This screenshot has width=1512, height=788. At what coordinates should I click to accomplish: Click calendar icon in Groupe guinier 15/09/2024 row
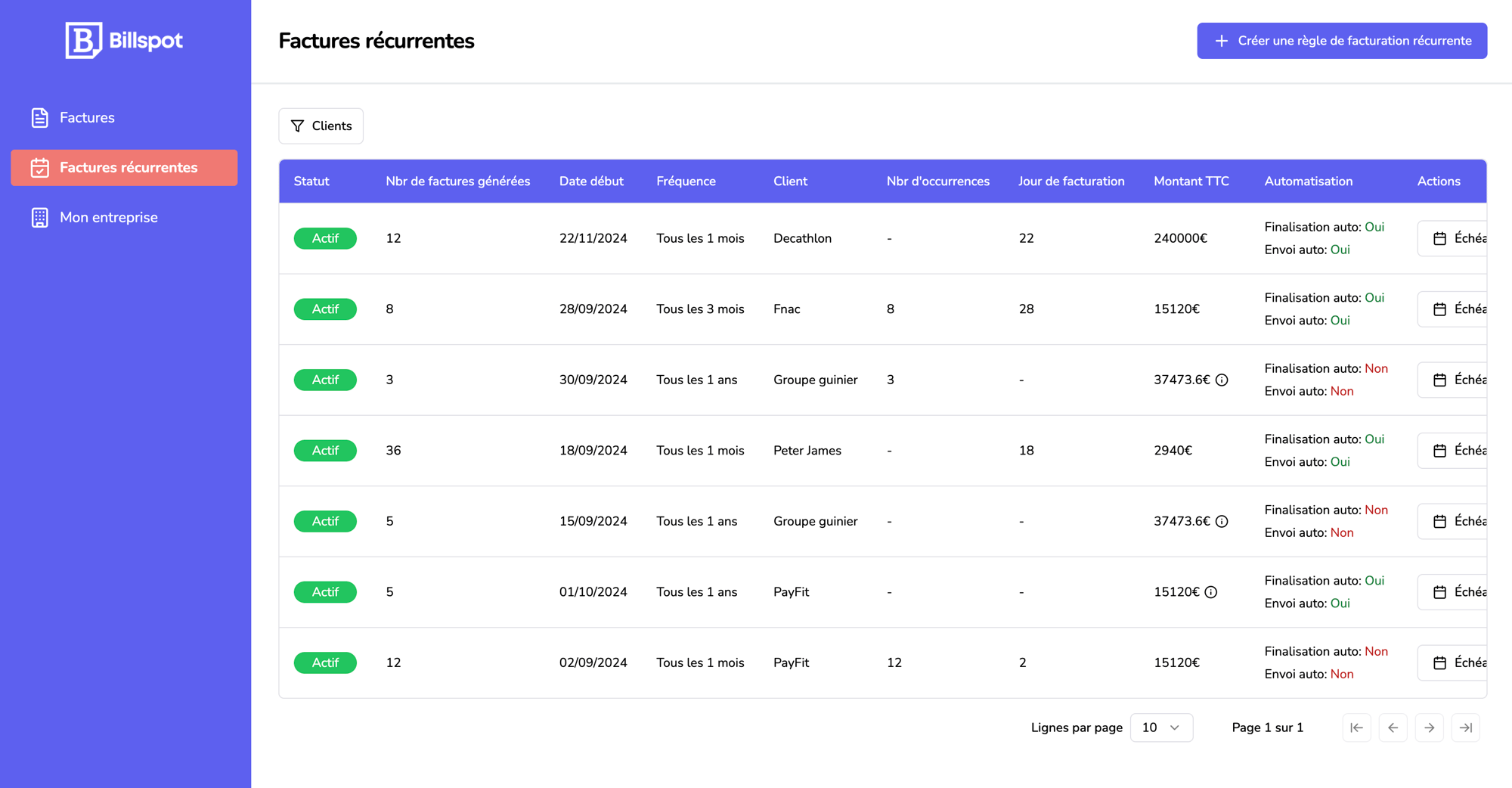(1439, 521)
